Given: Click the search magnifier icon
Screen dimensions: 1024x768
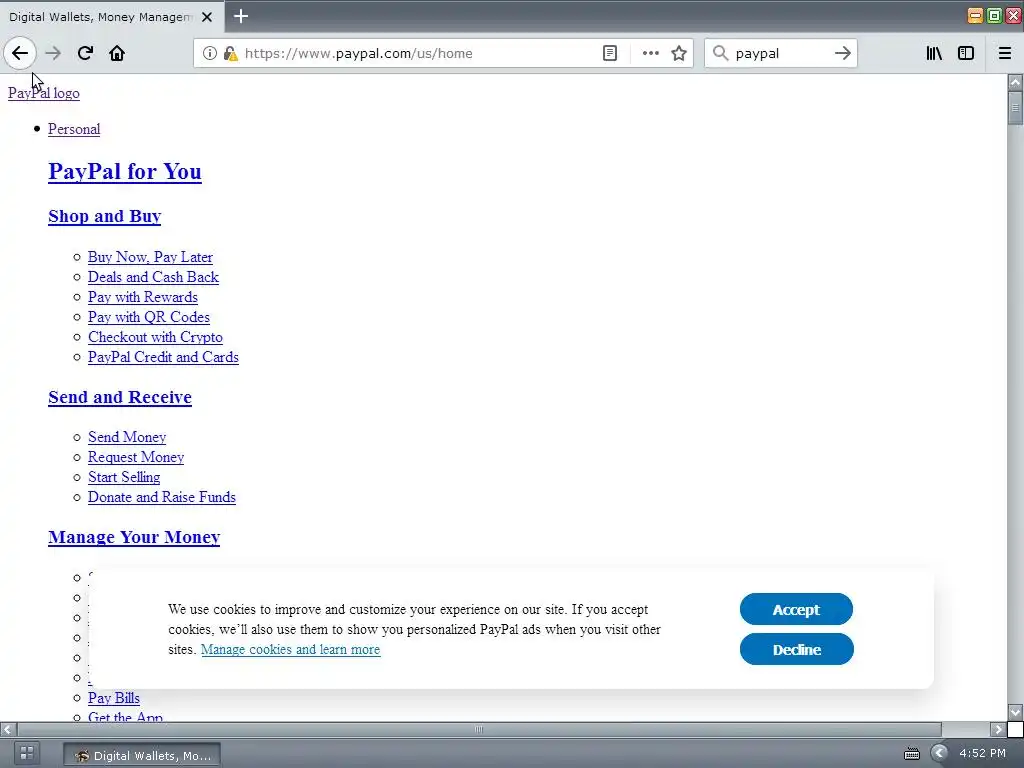Looking at the screenshot, I should (720, 53).
